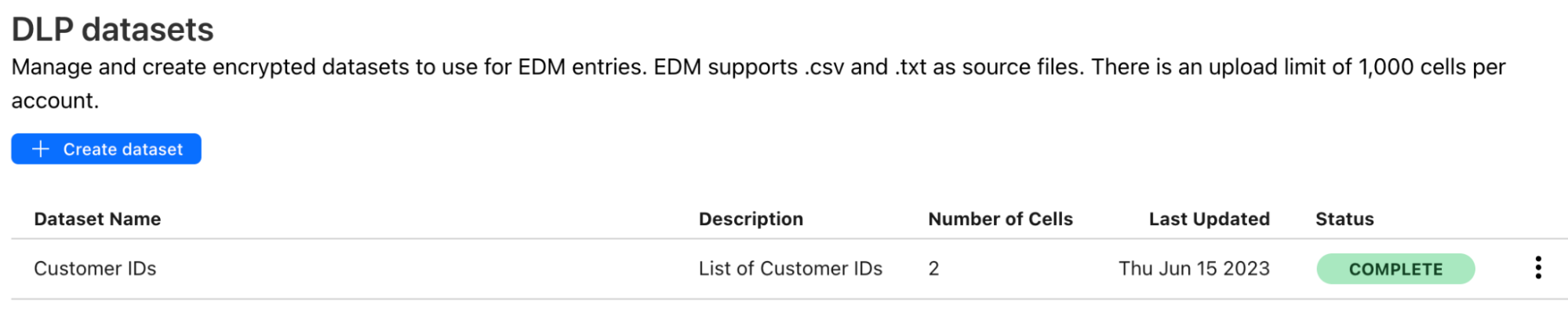1568x320 pixels.
Task: Click the Description column header
Action: (x=751, y=219)
